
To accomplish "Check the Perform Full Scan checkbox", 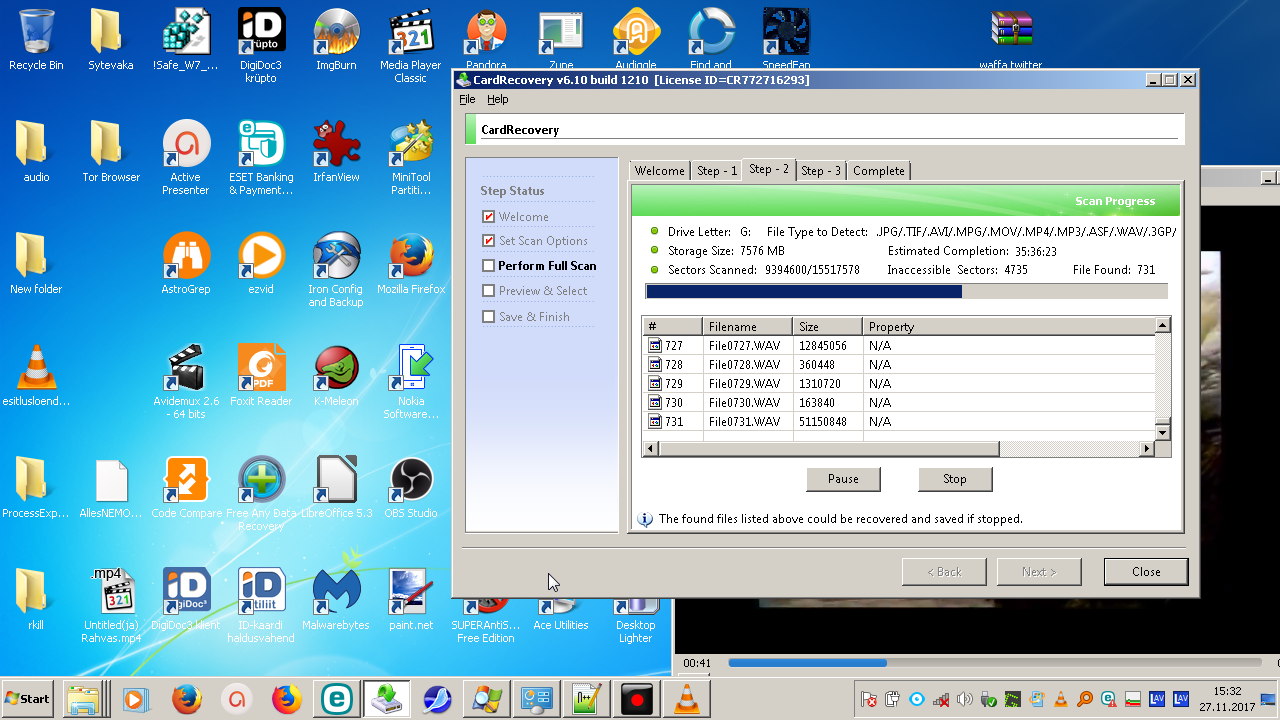I will [x=488, y=266].
